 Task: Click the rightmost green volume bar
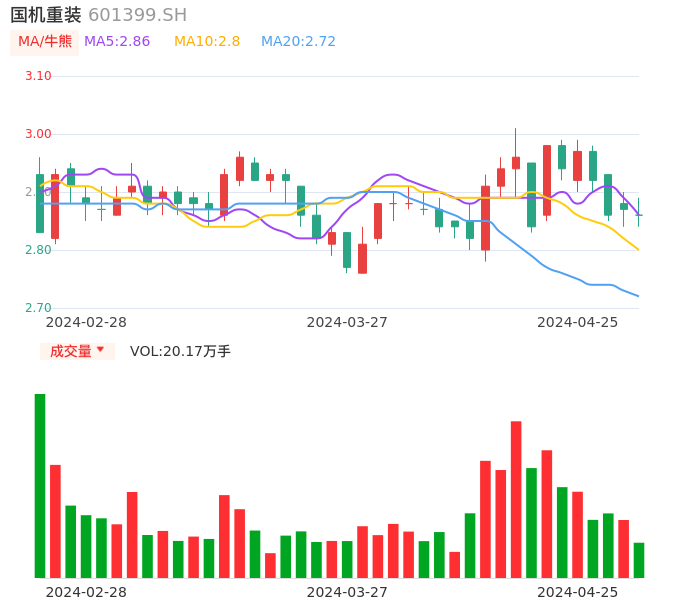click(x=639, y=560)
